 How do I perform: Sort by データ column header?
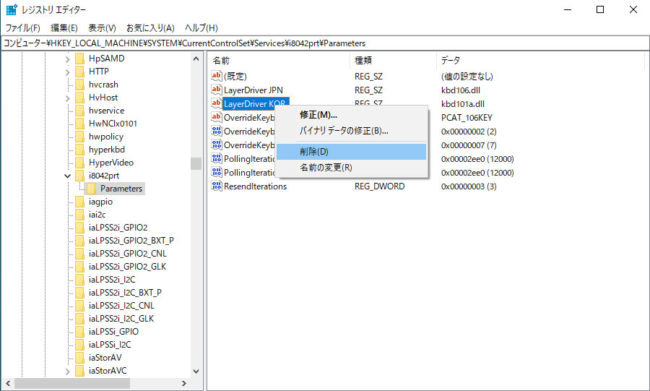(x=541, y=61)
